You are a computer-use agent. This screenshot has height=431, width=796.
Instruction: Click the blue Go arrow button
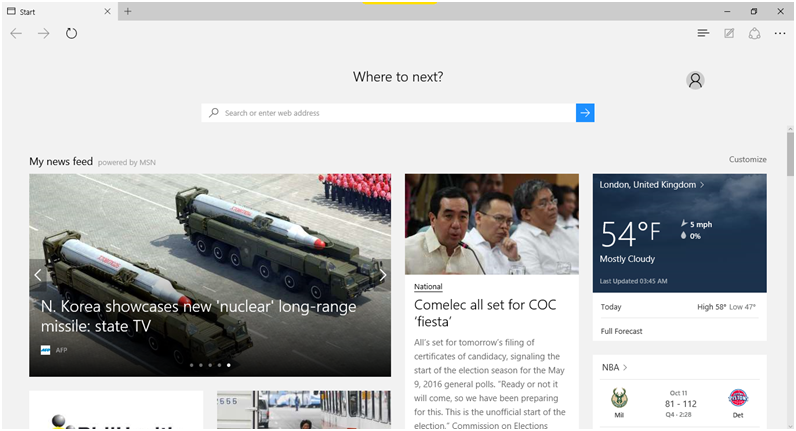pyautogui.click(x=585, y=113)
